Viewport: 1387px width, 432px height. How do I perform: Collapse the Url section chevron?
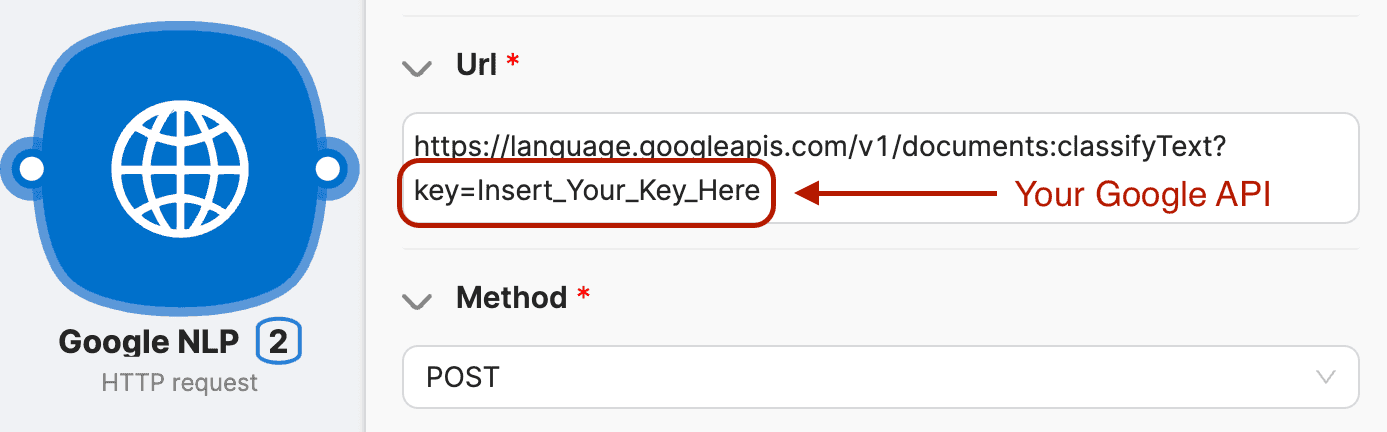click(416, 68)
